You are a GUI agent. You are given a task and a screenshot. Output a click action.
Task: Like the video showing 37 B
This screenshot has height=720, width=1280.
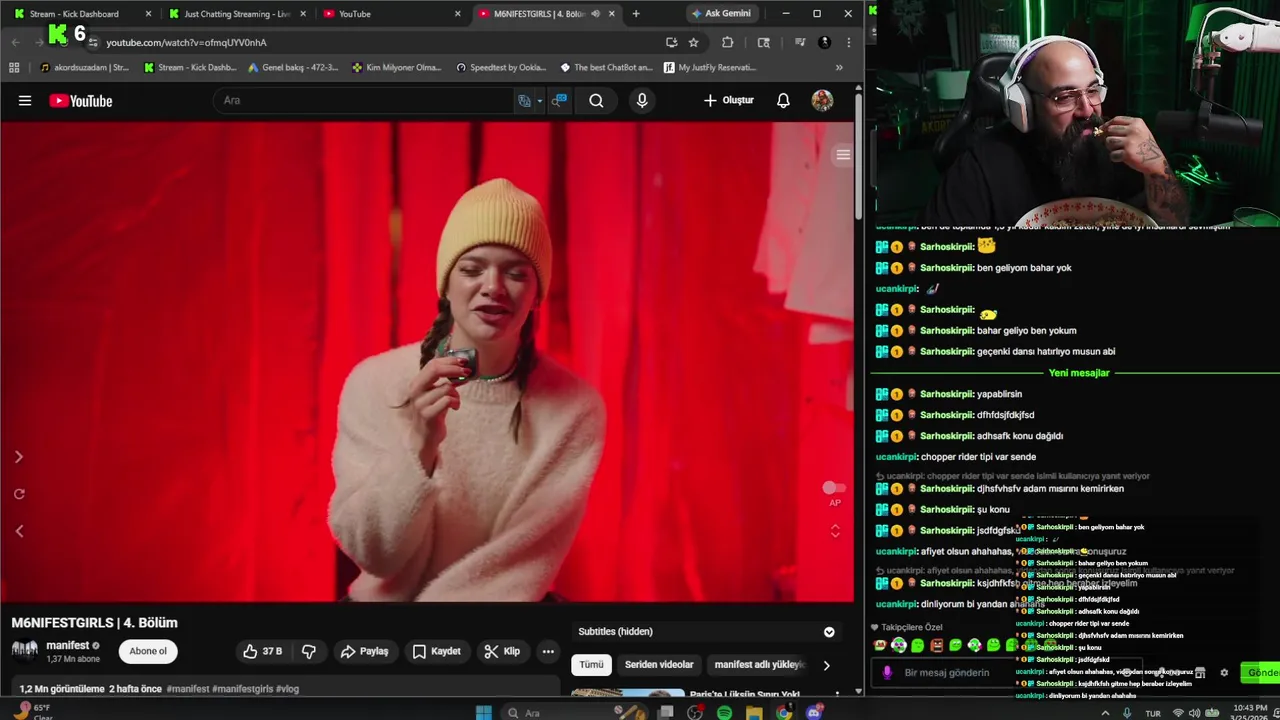[x=262, y=651]
